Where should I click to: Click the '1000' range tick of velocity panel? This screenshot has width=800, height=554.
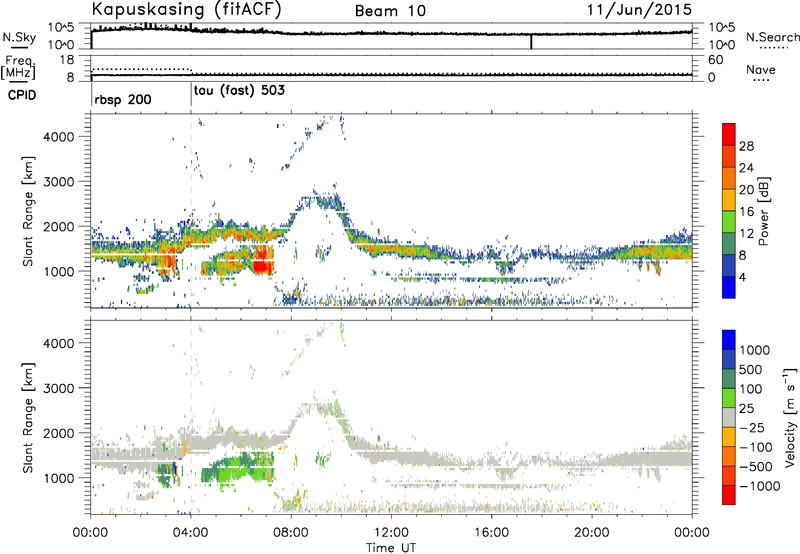coord(59,478)
